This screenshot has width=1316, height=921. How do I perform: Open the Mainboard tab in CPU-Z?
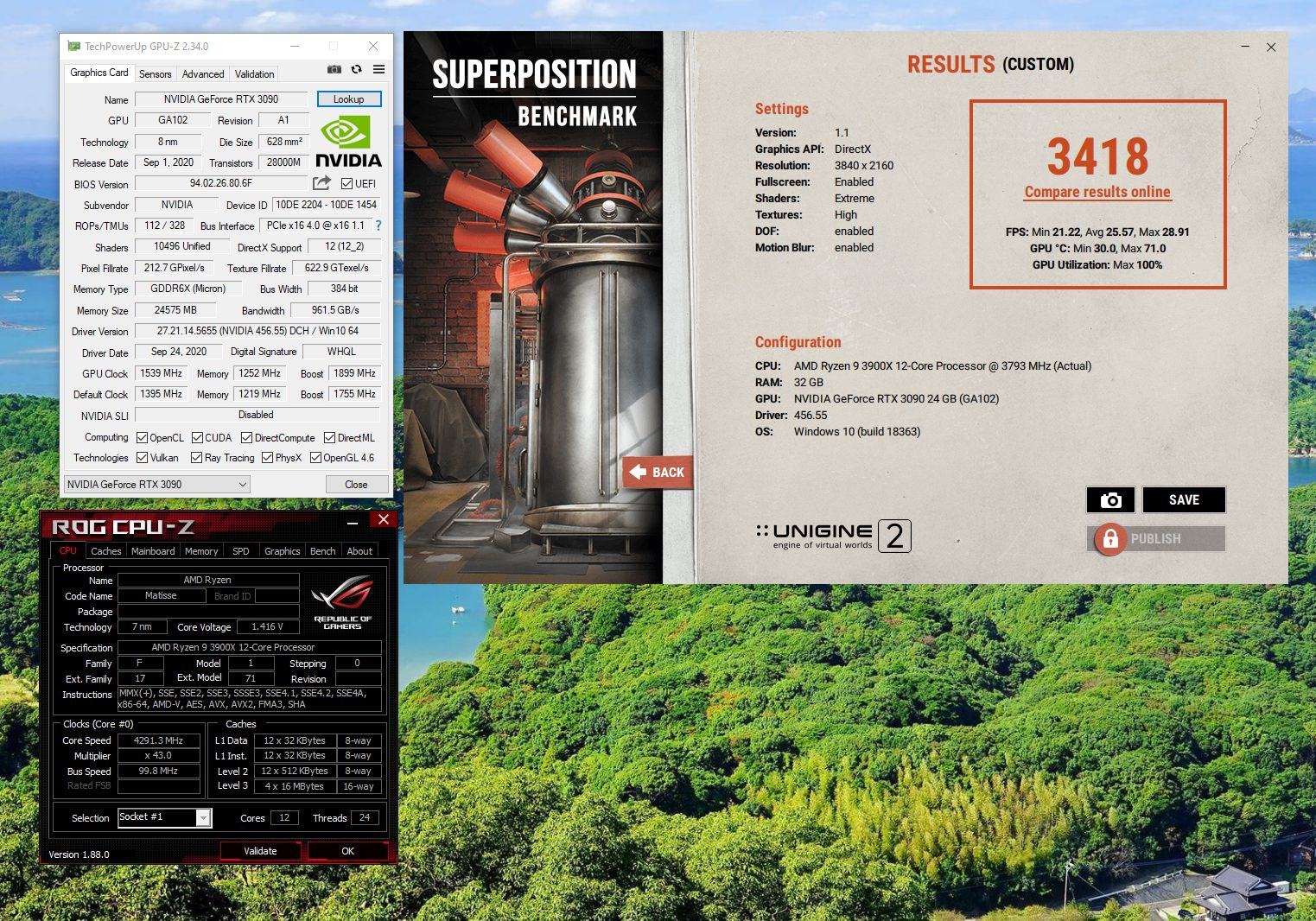pos(153,550)
